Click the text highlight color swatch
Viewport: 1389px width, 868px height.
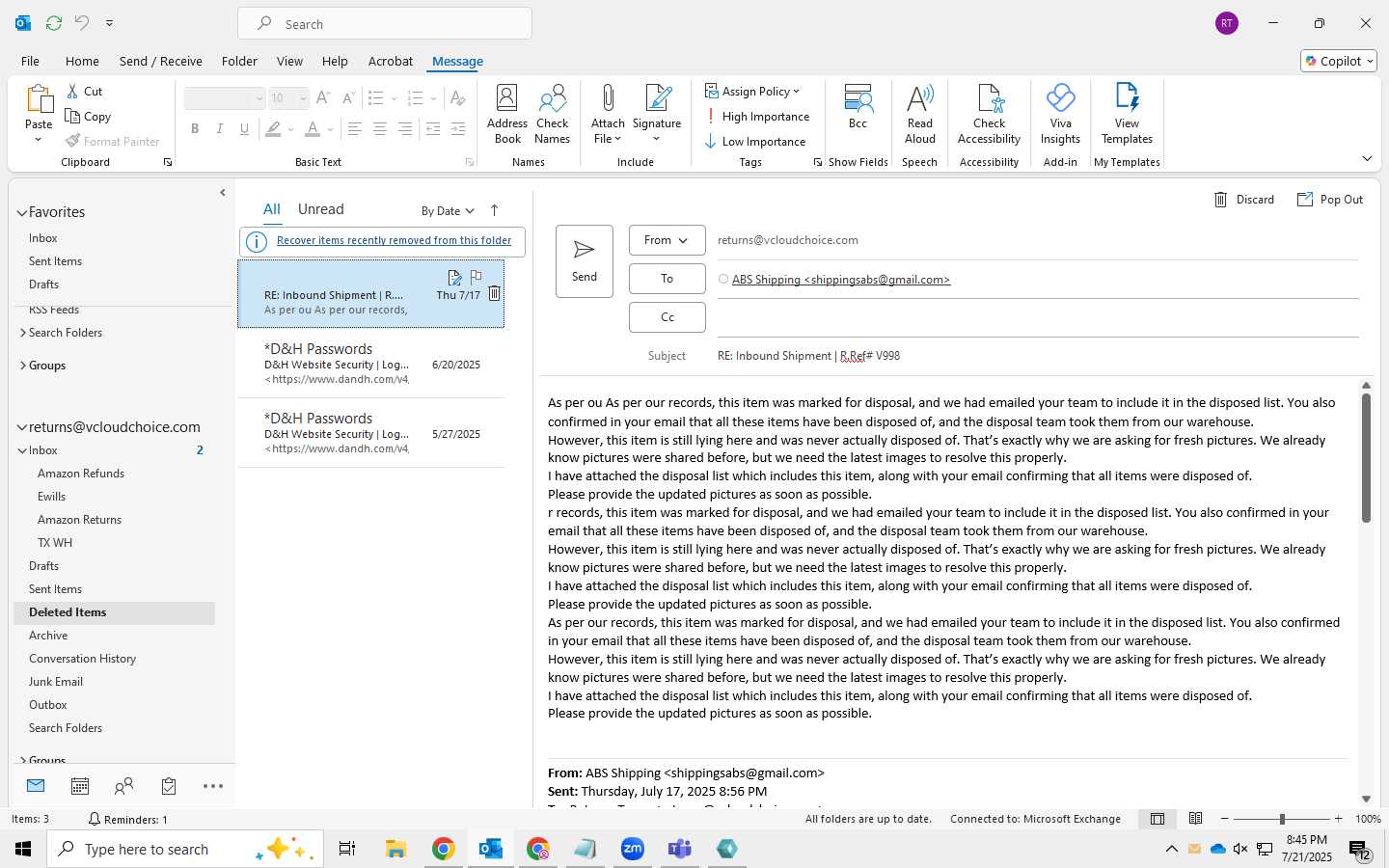tap(274, 128)
